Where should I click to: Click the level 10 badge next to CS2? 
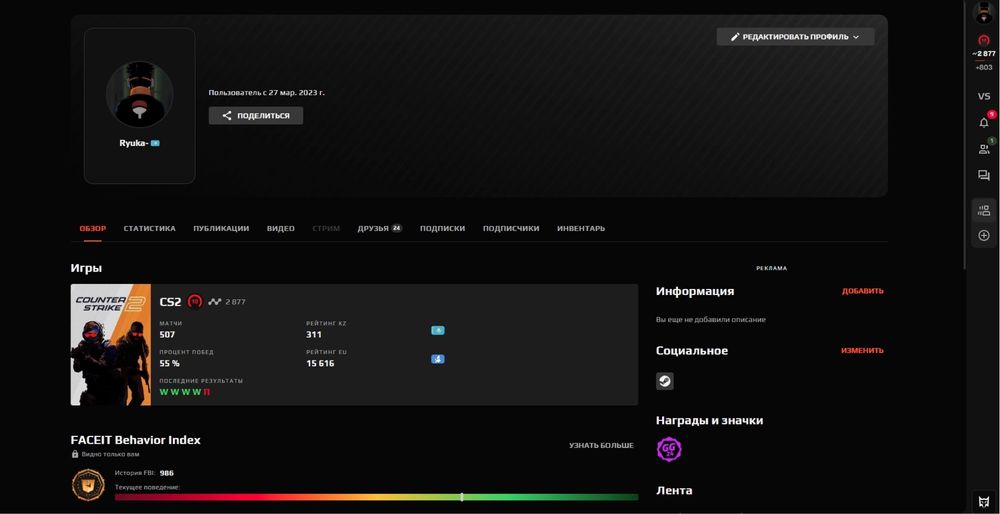coord(195,302)
